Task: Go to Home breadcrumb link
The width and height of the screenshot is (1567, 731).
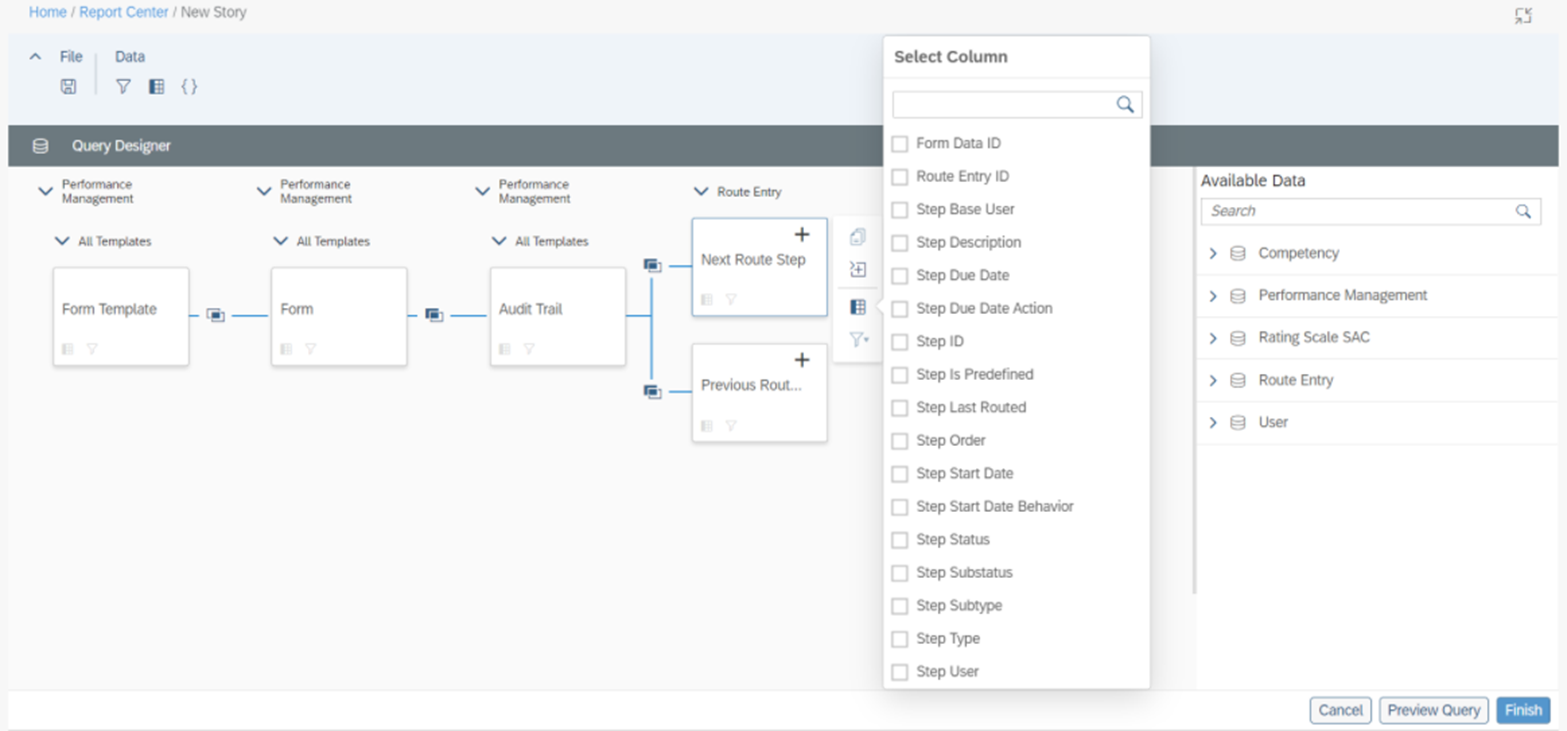Action: [x=48, y=13]
